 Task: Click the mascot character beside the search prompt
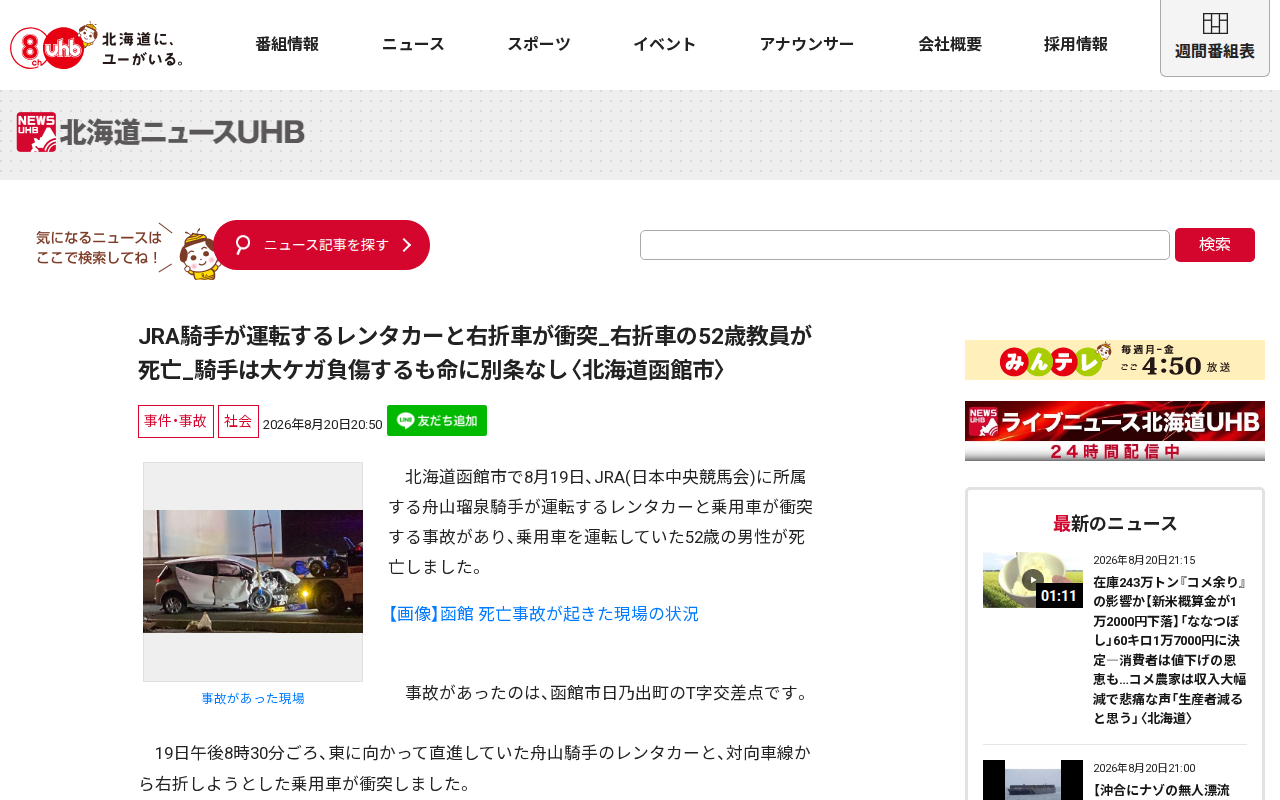[200, 254]
